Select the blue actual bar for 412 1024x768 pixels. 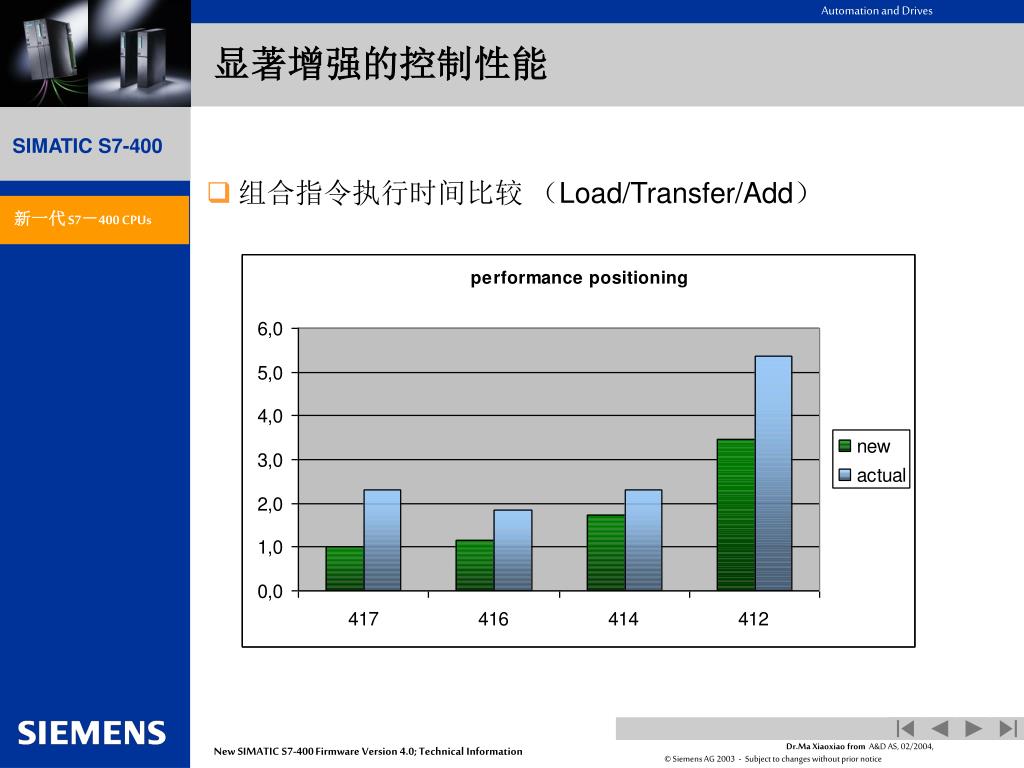point(774,473)
